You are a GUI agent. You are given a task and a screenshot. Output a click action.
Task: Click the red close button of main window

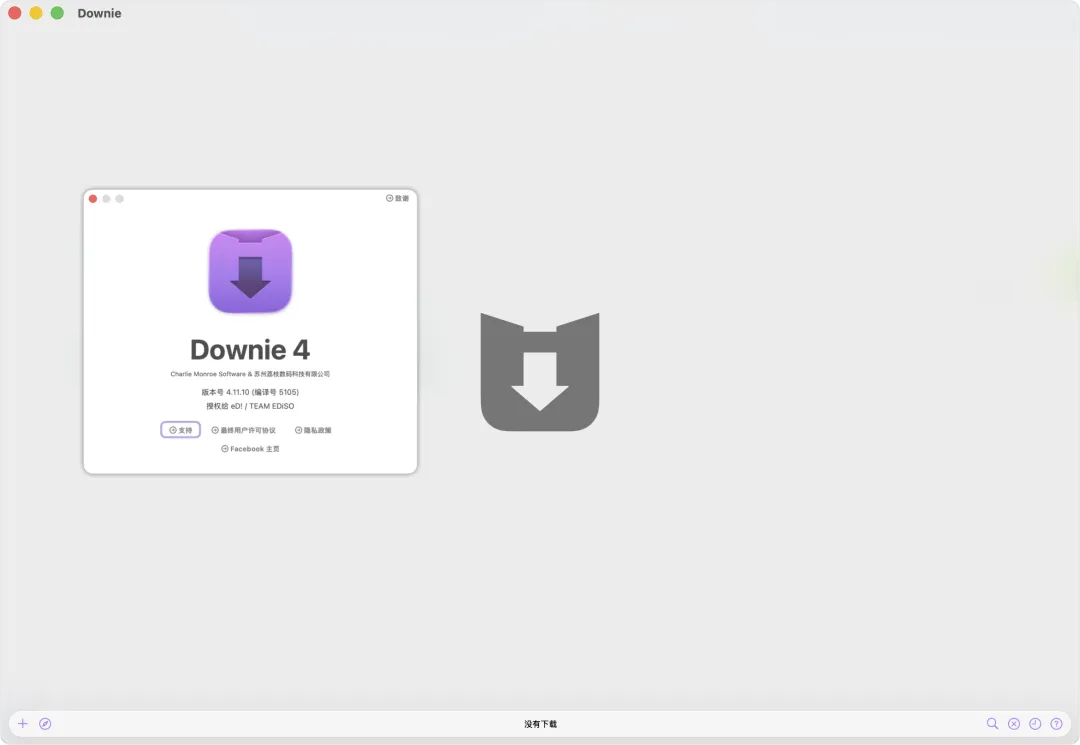click(14, 13)
